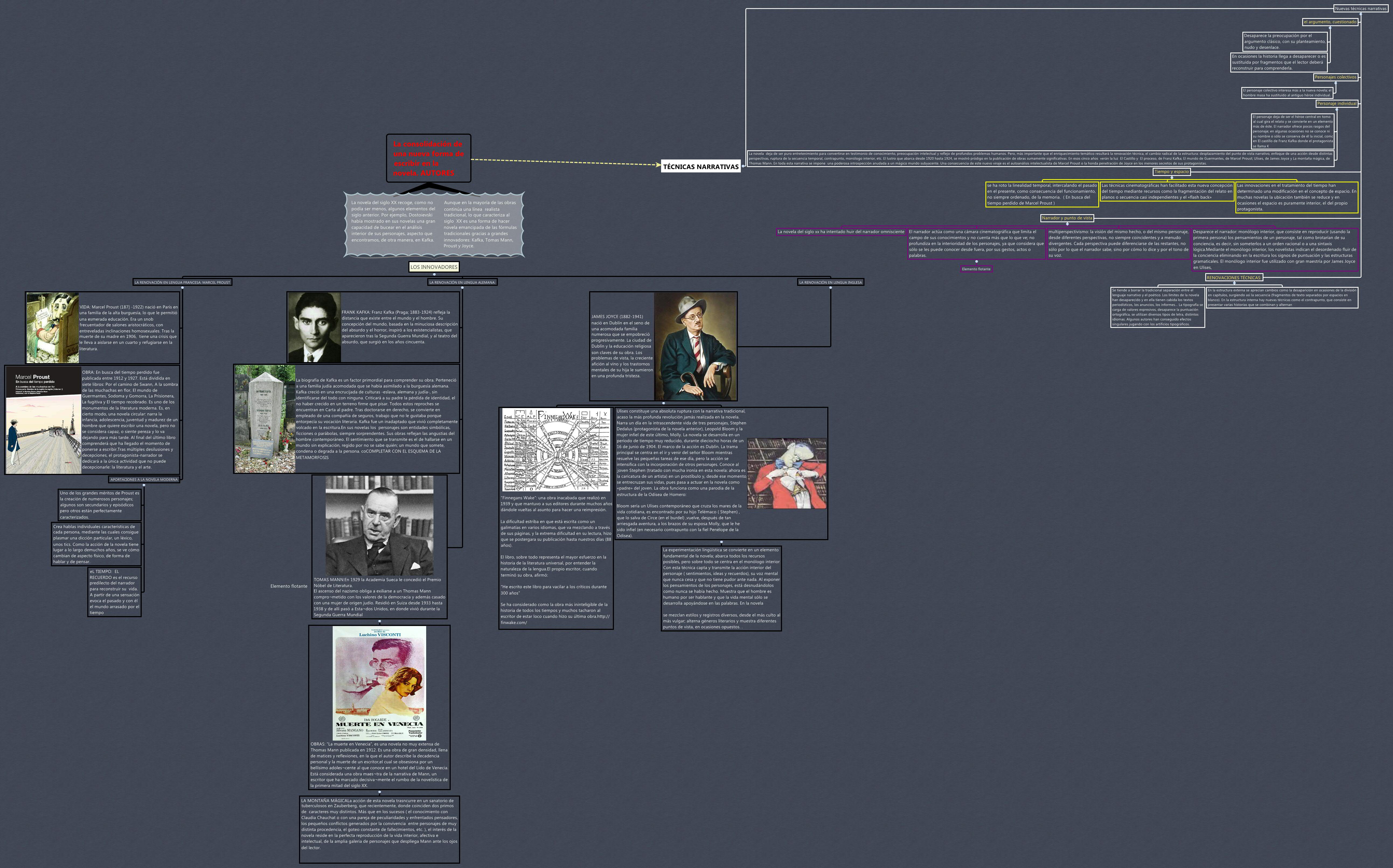1393x868 pixels.
Task: Toggle the collapse circle under "RENOVACIONES TÉCNICAS"
Action: pos(1235,283)
